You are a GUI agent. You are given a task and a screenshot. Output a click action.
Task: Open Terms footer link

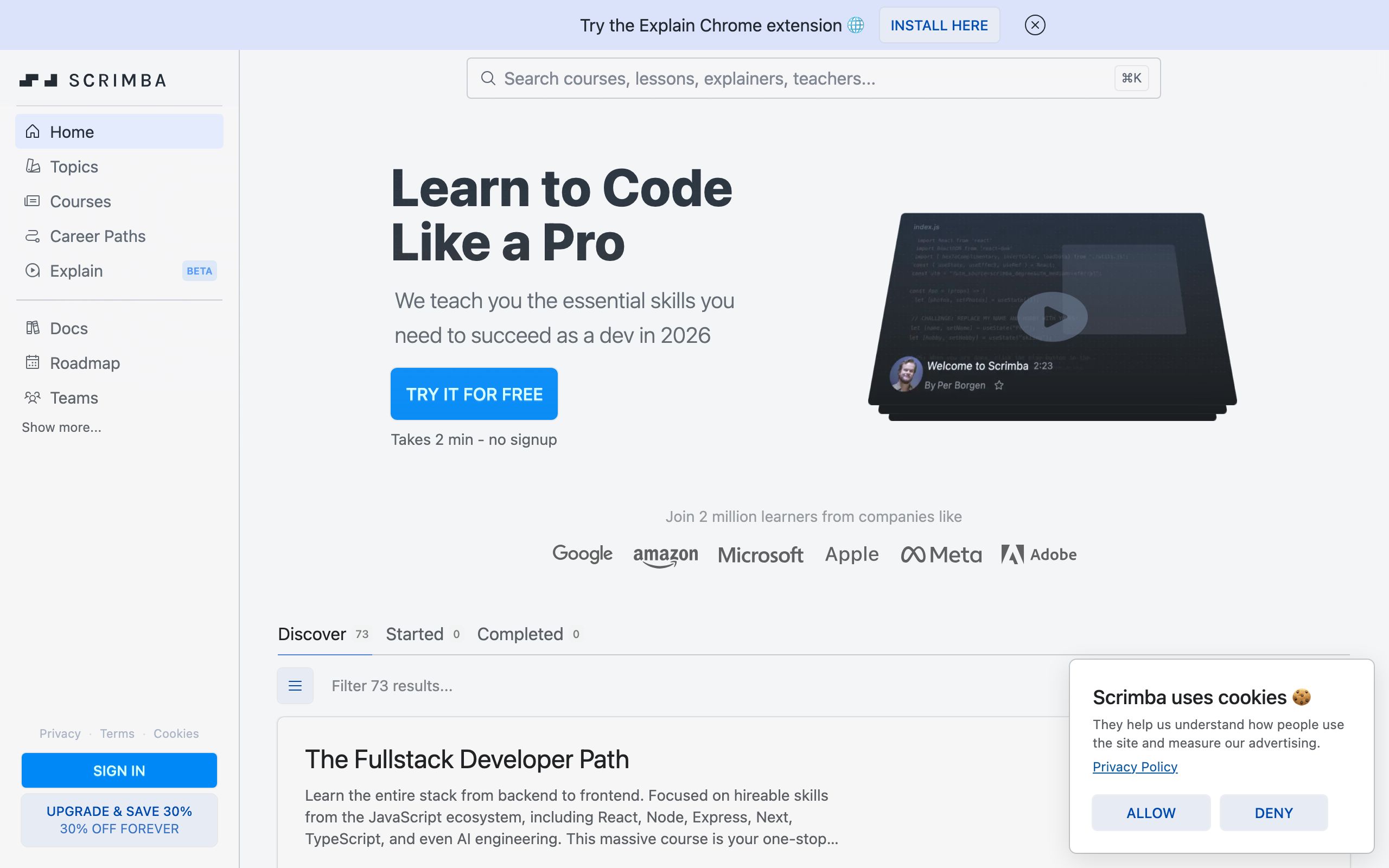[117, 733]
